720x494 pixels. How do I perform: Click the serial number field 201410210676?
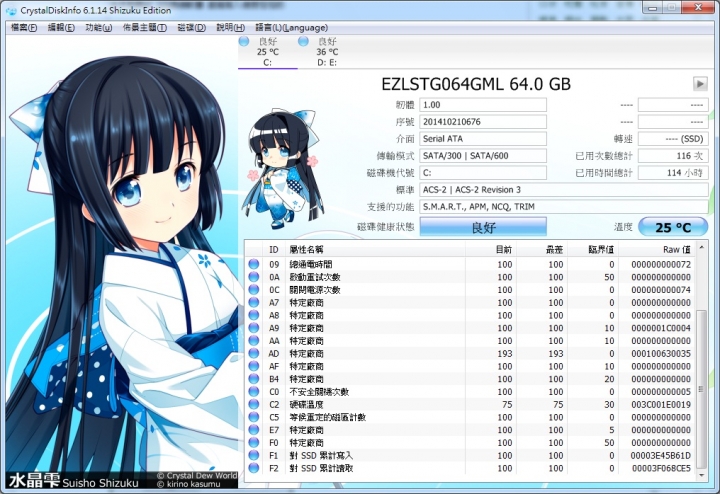point(483,122)
